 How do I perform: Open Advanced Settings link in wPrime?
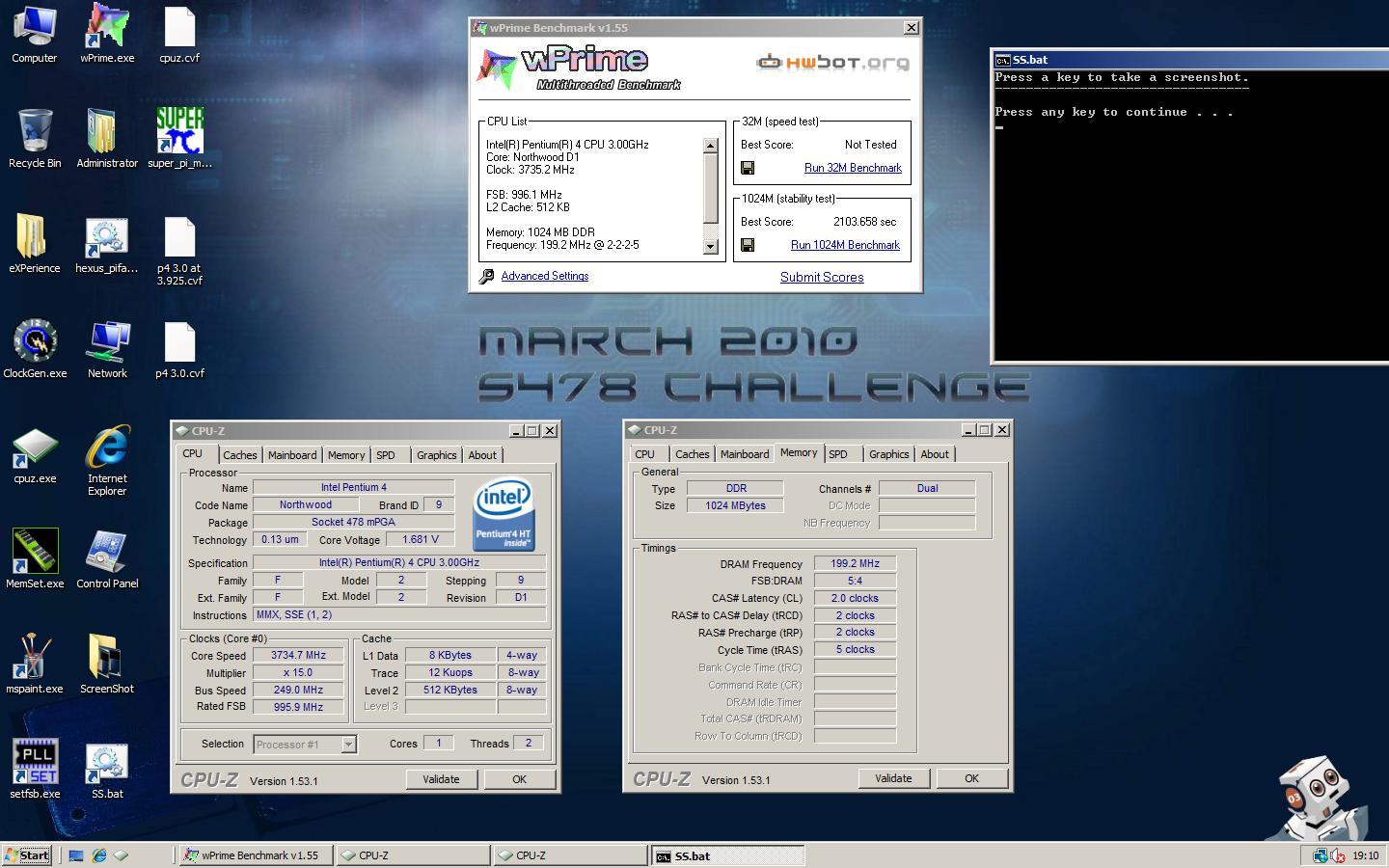pyautogui.click(x=545, y=276)
